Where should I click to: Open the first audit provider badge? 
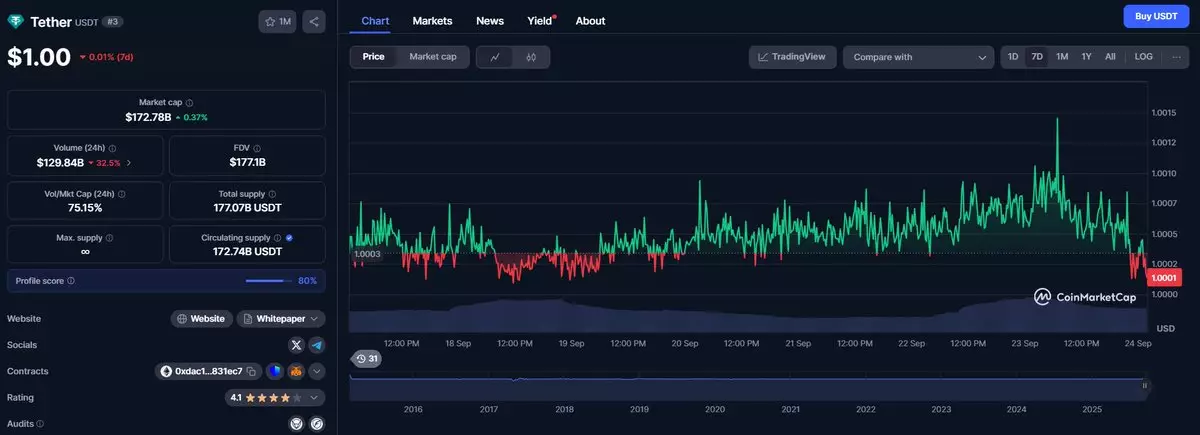pyautogui.click(x=296, y=424)
